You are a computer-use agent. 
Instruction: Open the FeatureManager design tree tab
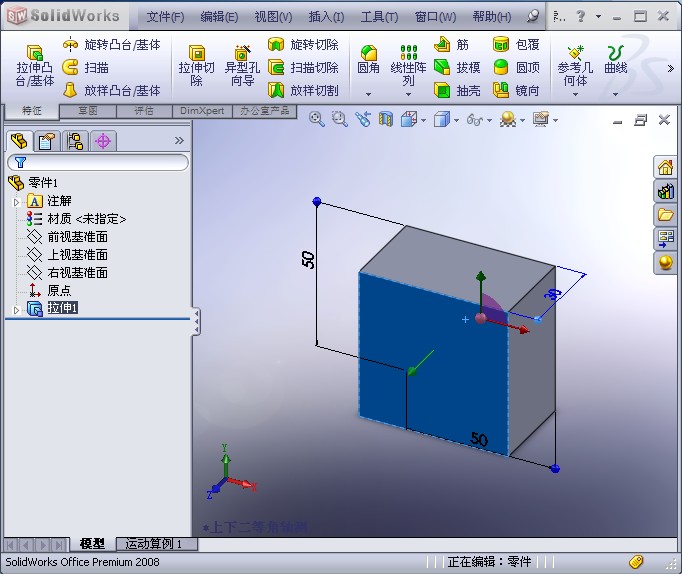tap(19, 141)
